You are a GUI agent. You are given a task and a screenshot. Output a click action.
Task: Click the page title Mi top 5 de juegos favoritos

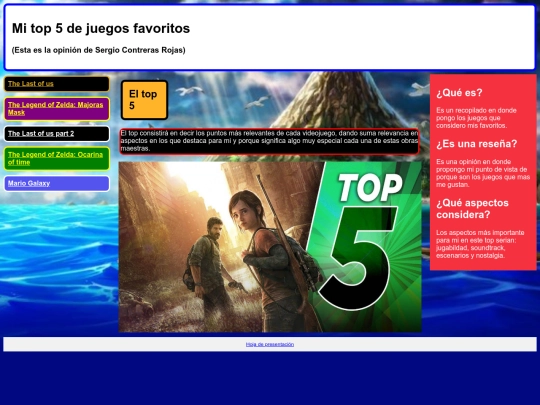click(101, 28)
